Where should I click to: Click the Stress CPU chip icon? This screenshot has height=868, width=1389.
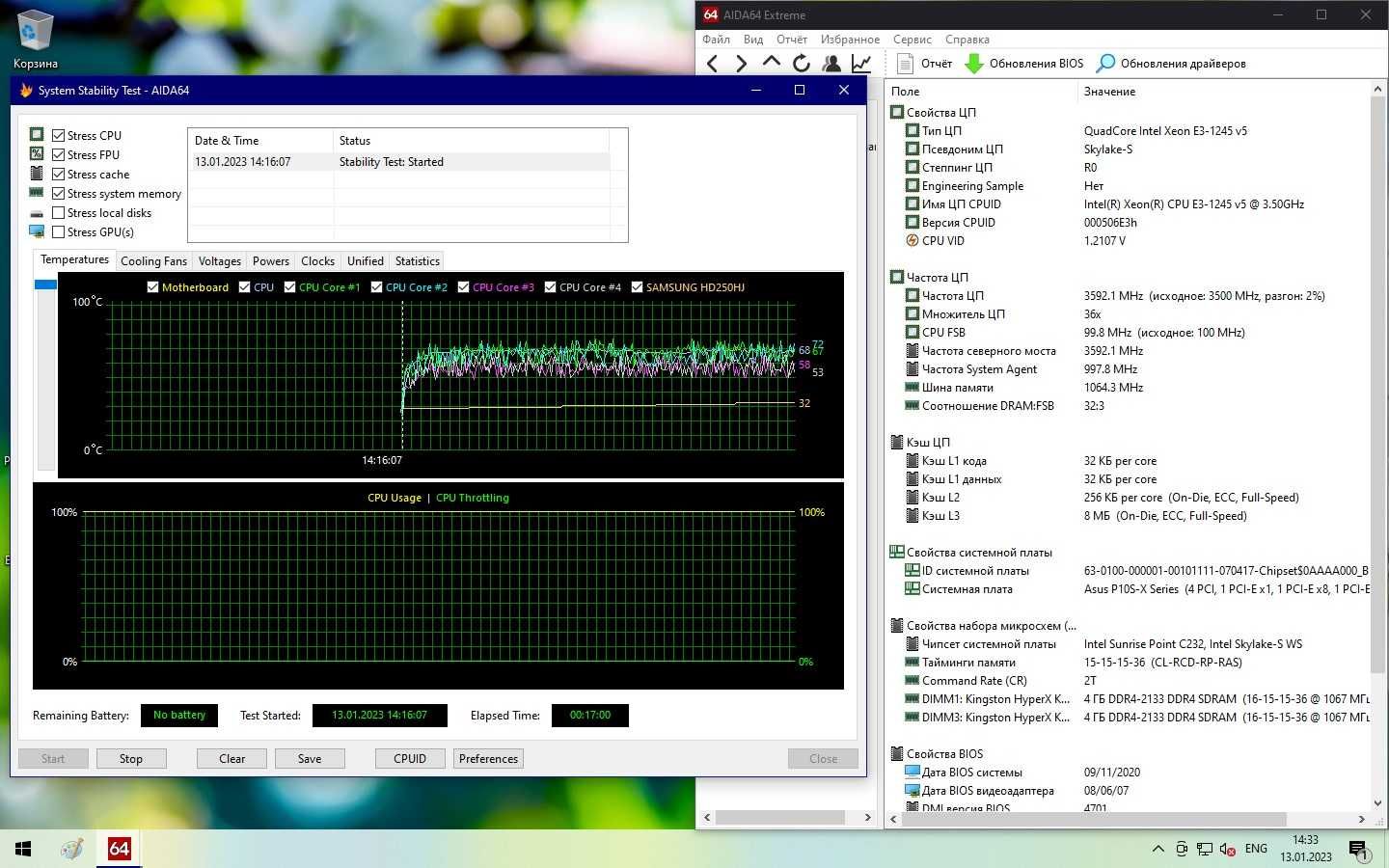(x=37, y=134)
